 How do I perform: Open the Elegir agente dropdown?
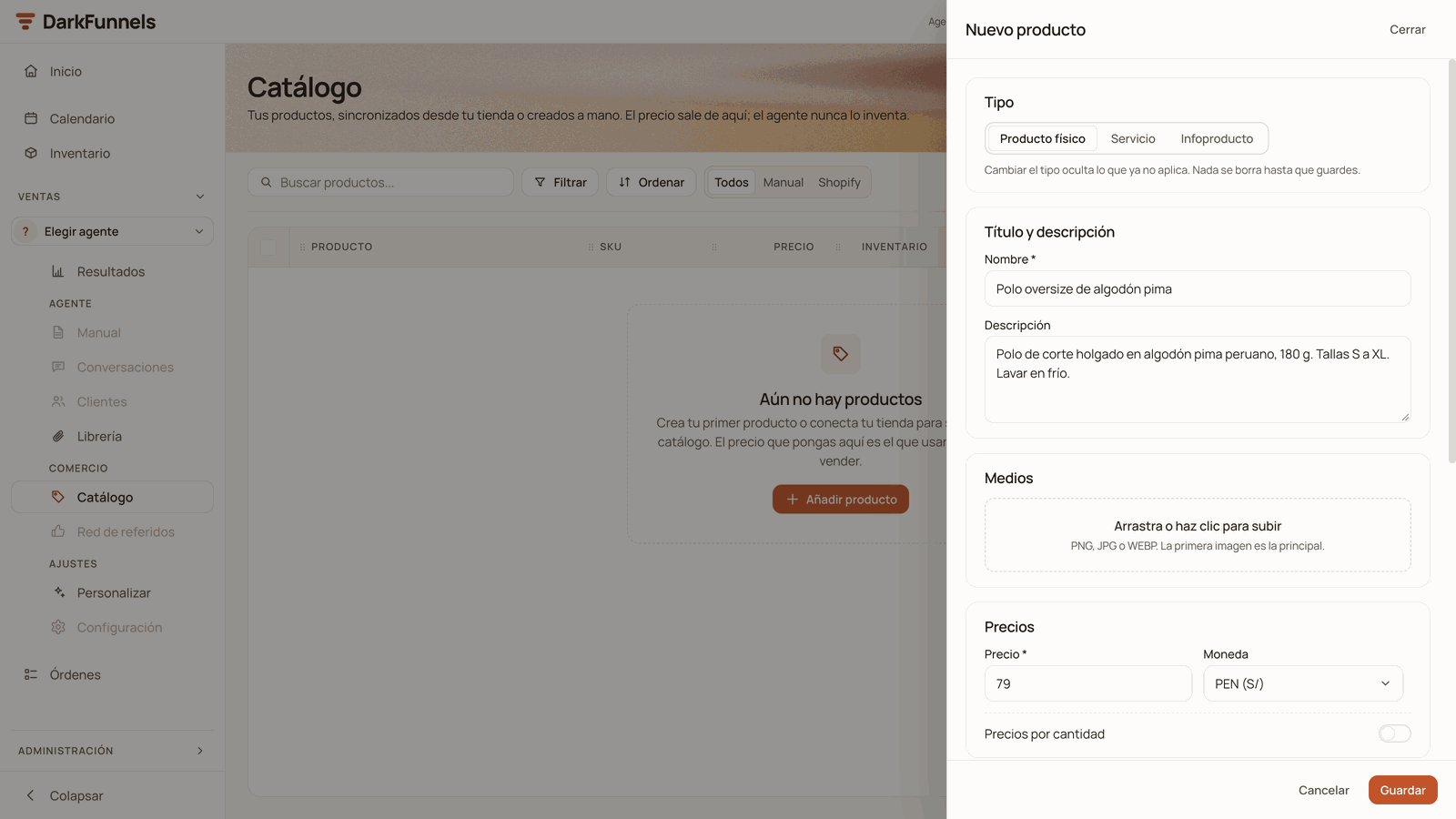tap(113, 231)
